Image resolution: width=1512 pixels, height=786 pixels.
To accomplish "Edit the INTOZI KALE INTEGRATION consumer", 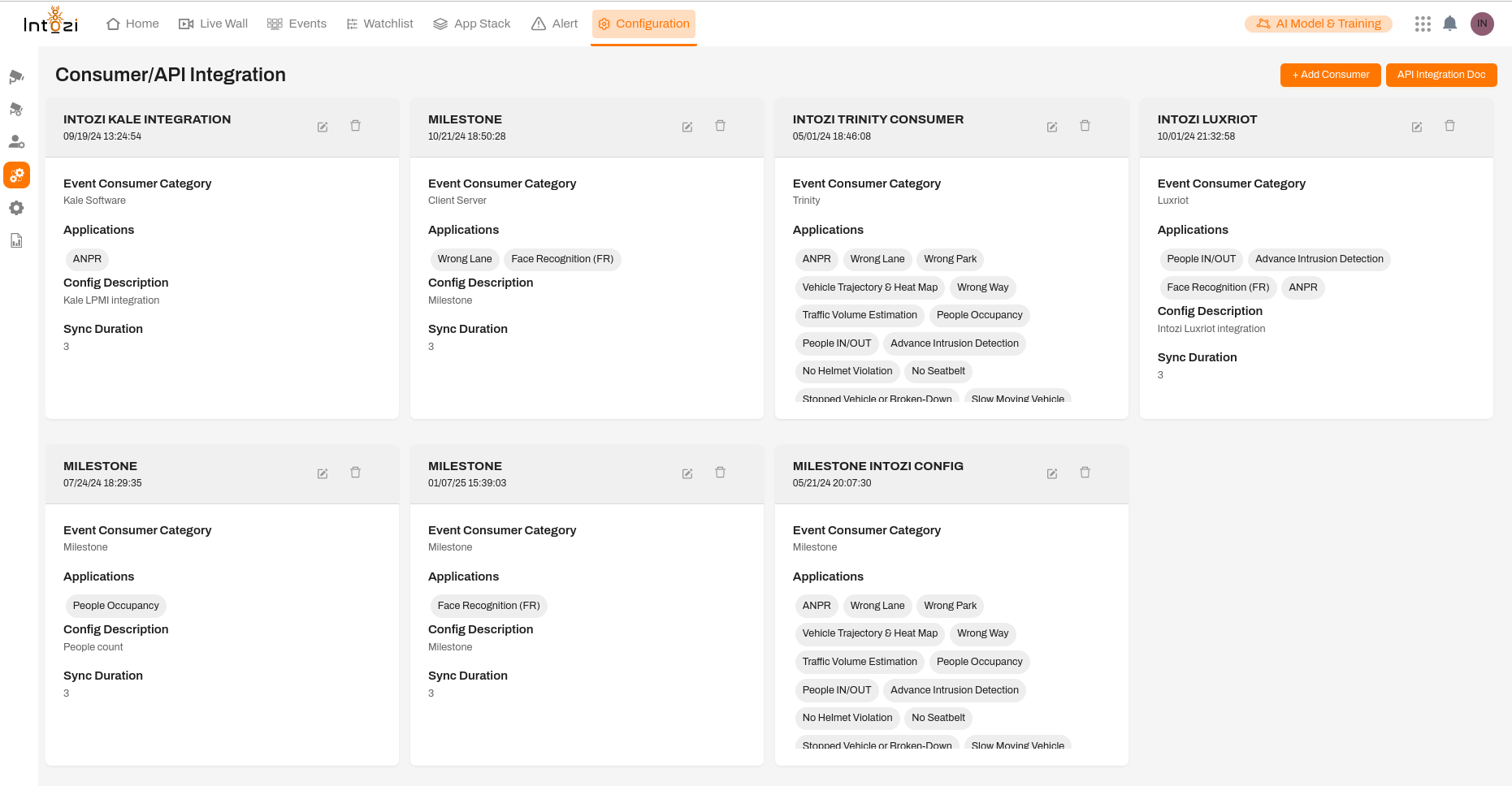I will tap(323, 127).
